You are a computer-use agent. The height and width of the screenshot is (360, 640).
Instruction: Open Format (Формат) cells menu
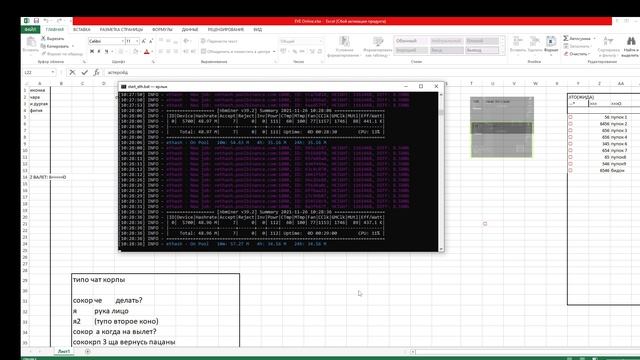[551, 44]
